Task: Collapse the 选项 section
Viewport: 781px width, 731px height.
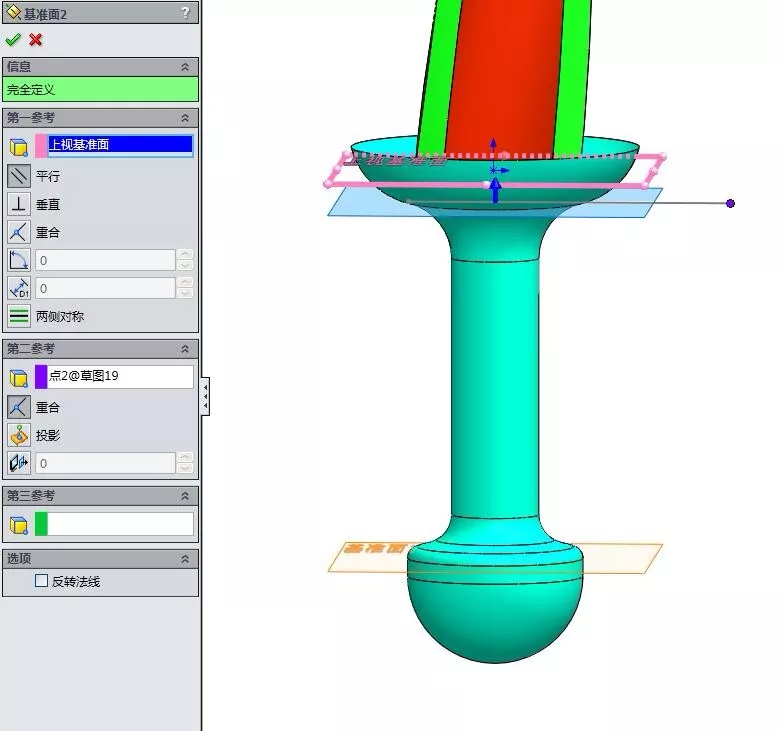Action: tap(185, 559)
